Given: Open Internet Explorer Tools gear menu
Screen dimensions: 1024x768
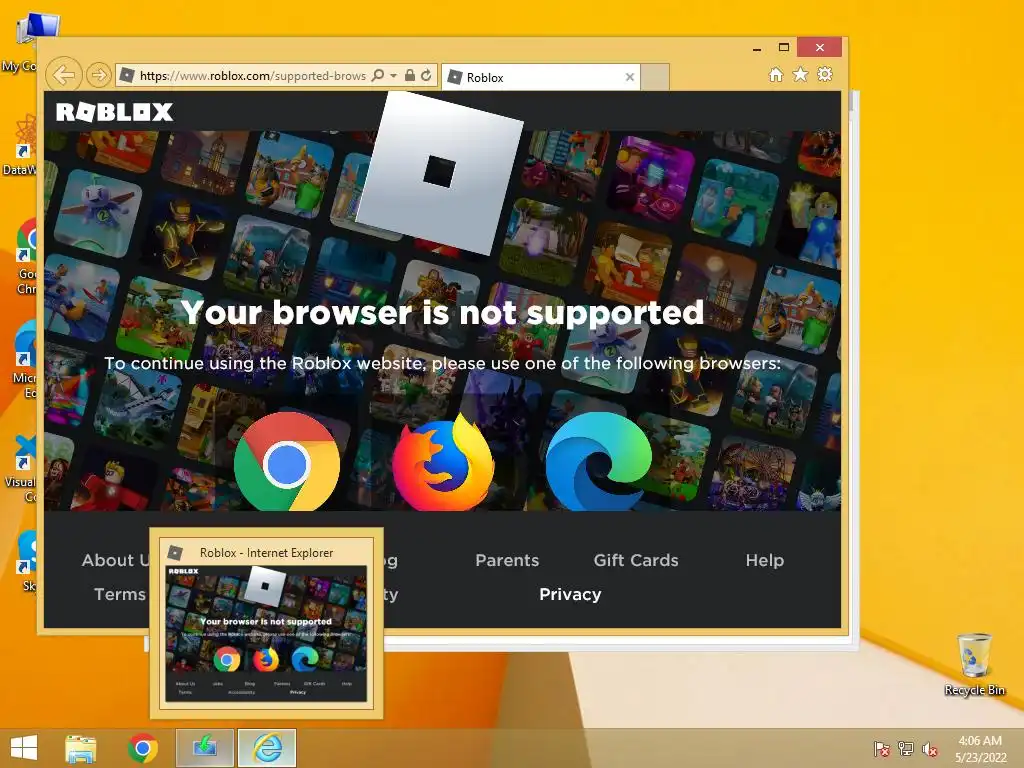Looking at the screenshot, I should 825,74.
